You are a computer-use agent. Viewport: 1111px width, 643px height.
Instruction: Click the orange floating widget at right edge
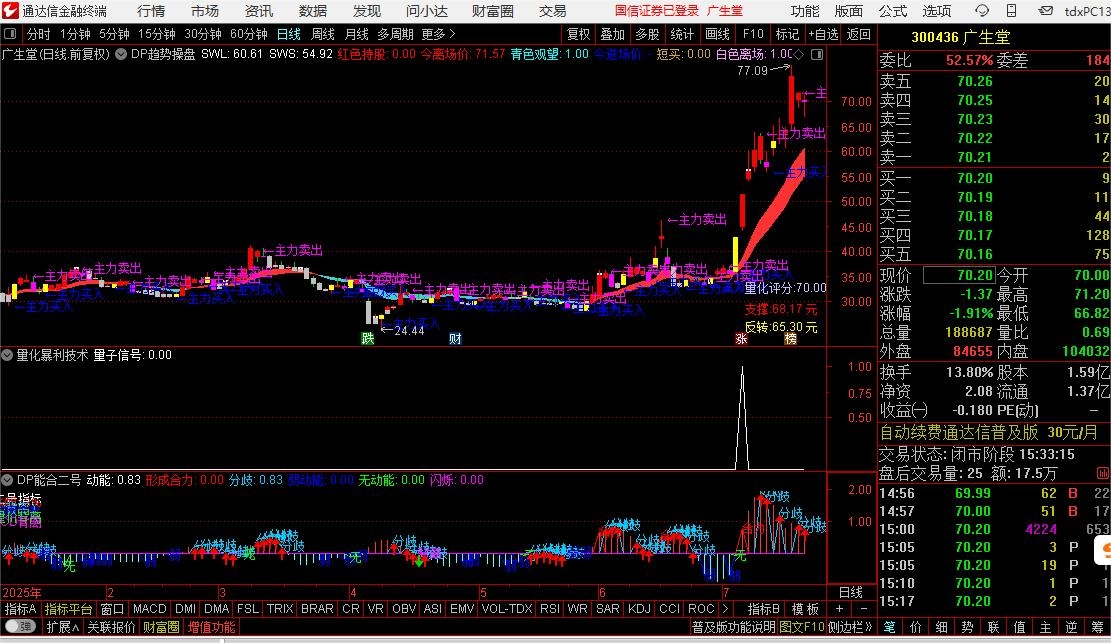(x=1103, y=550)
